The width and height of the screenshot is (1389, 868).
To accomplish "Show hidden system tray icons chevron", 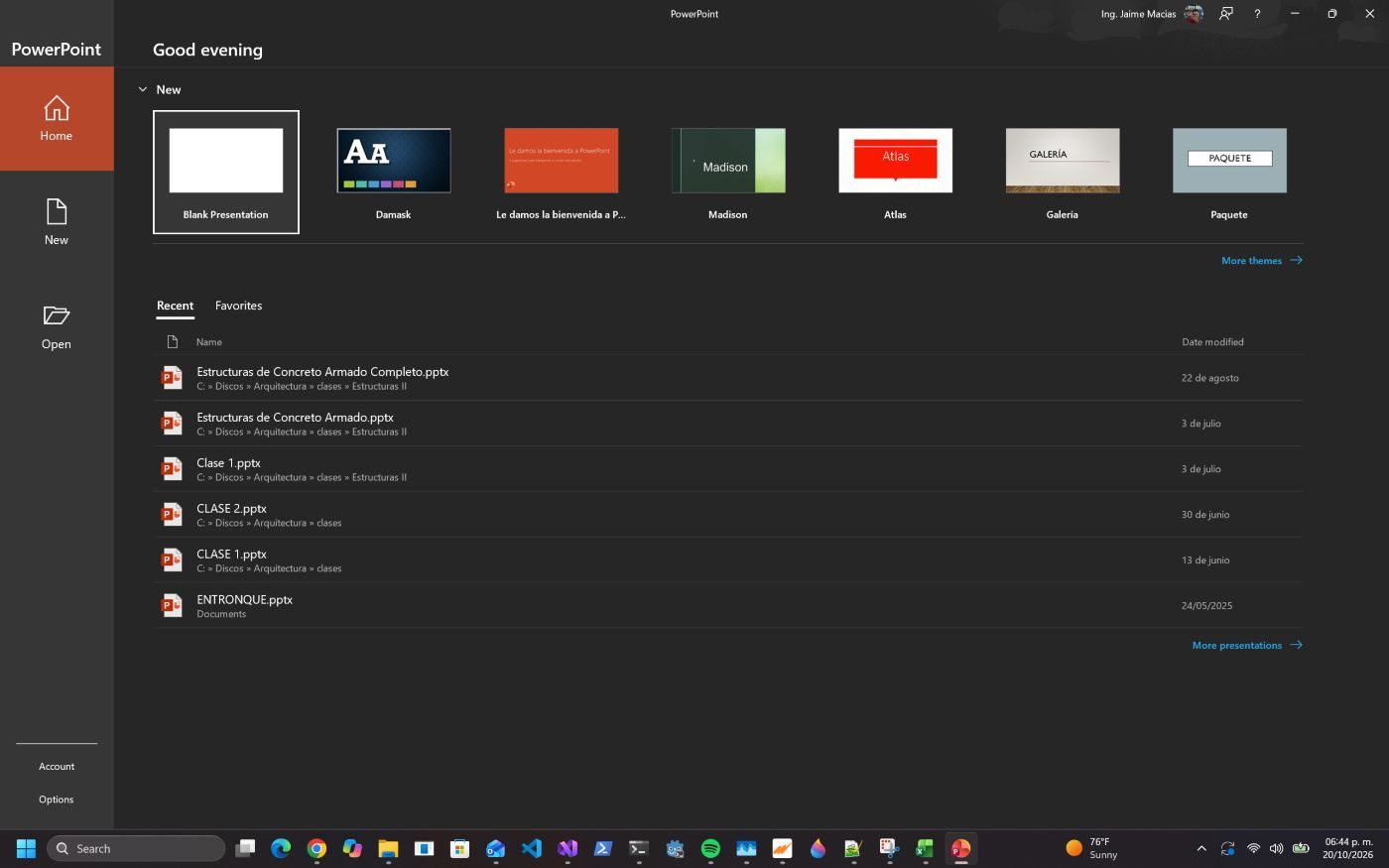I will tap(1201, 848).
